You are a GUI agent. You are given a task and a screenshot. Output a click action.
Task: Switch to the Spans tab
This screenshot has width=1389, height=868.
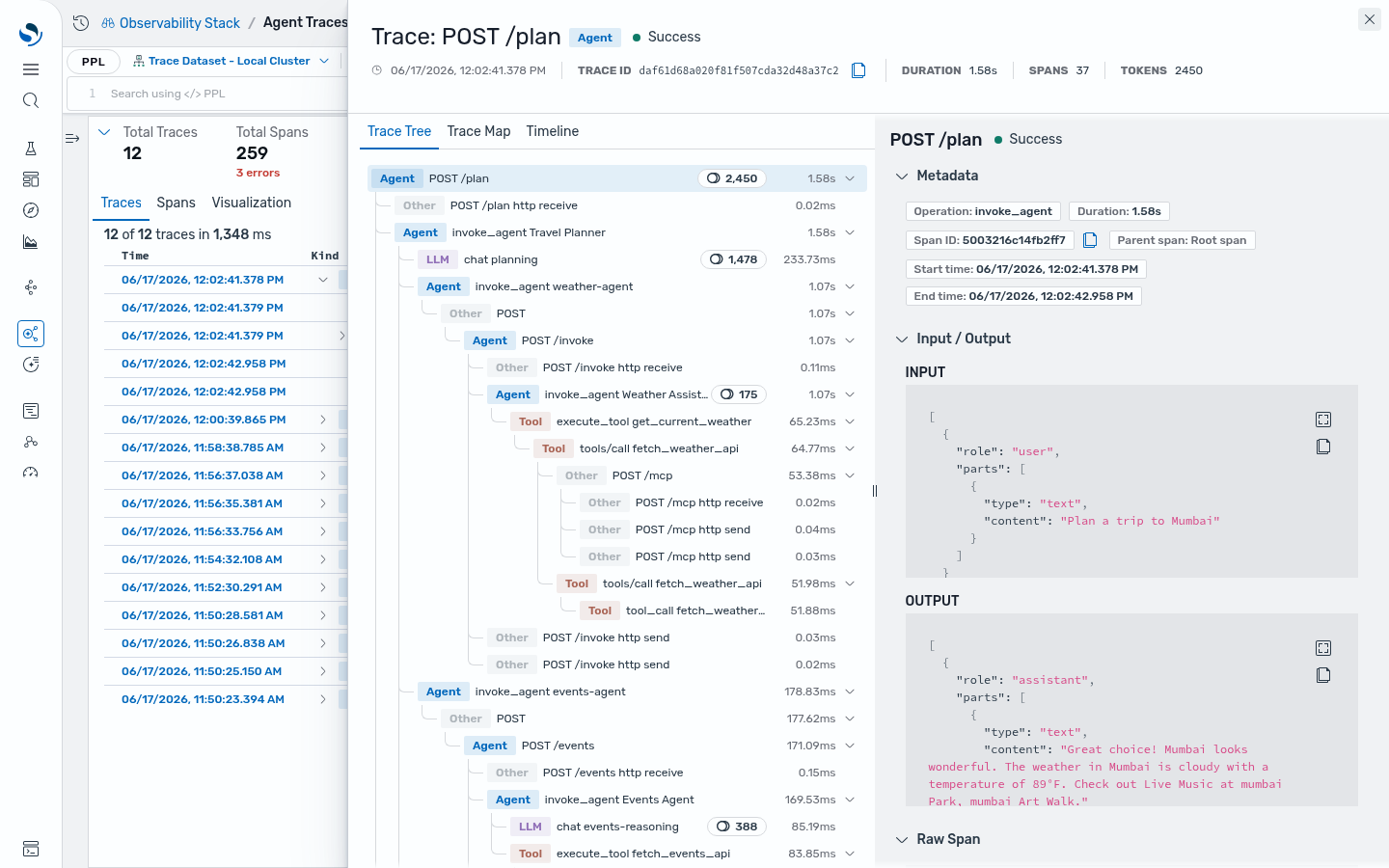click(x=176, y=203)
